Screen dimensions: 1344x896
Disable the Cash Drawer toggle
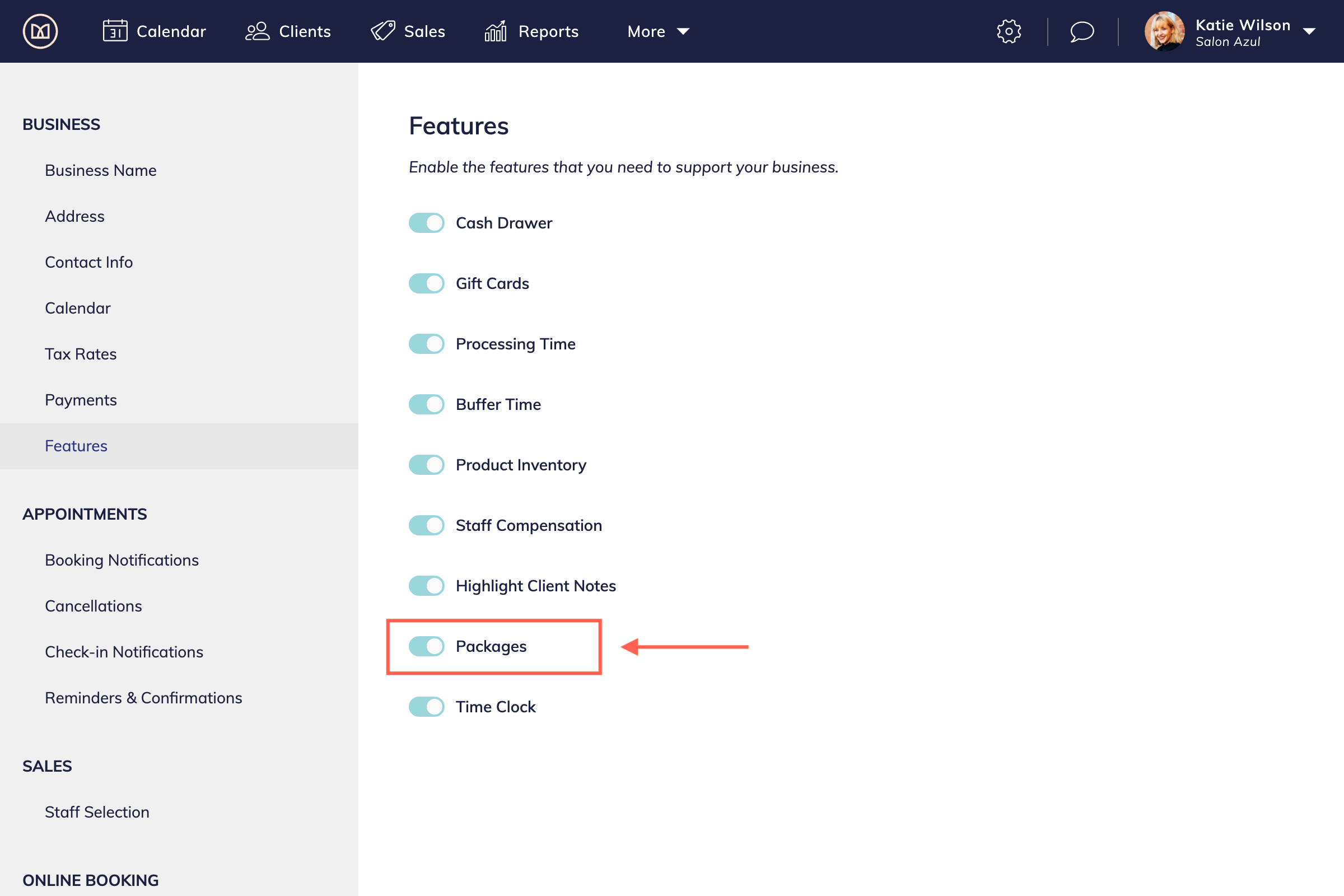pyautogui.click(x=426, y=223)
